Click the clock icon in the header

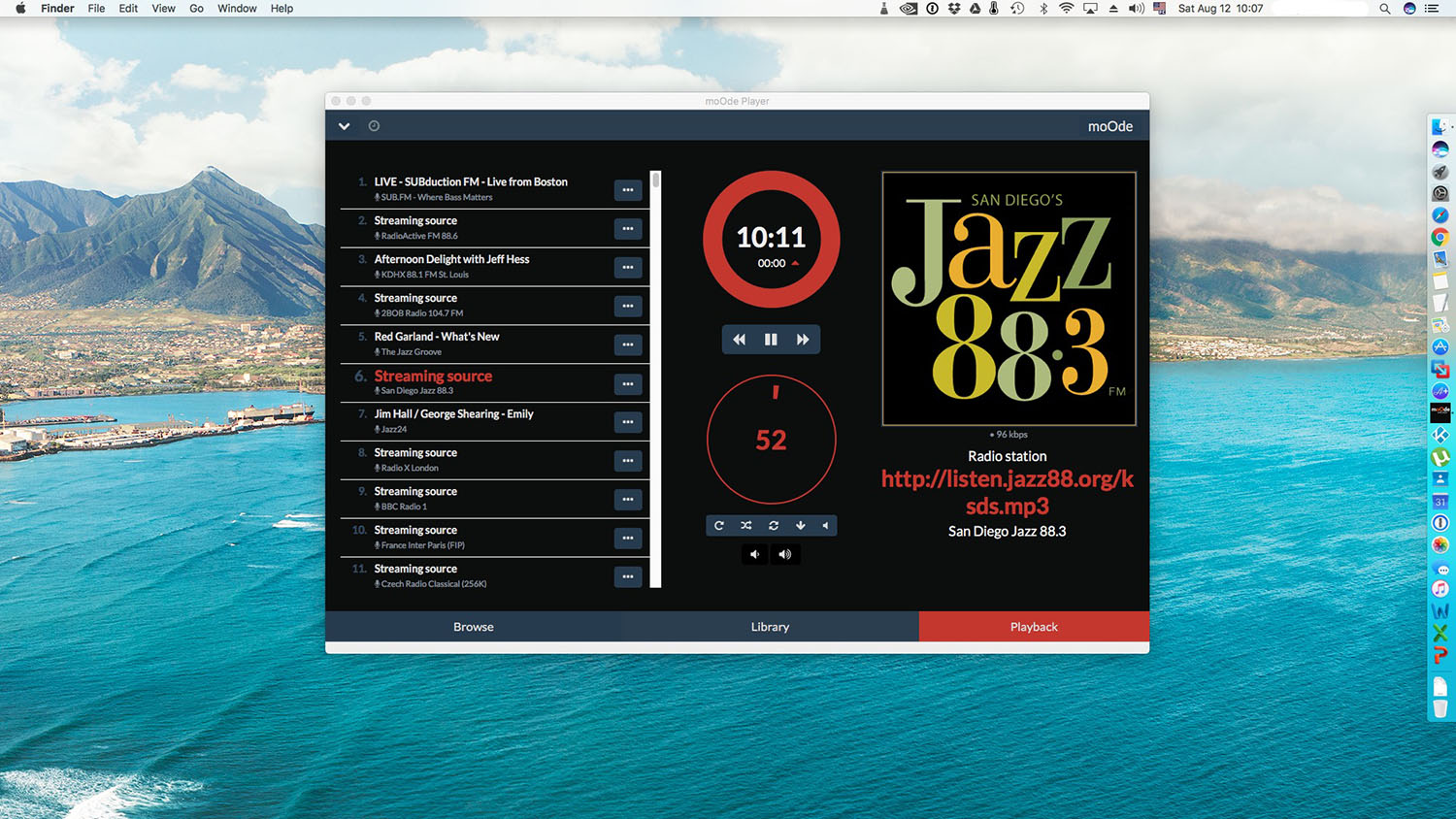374,126
